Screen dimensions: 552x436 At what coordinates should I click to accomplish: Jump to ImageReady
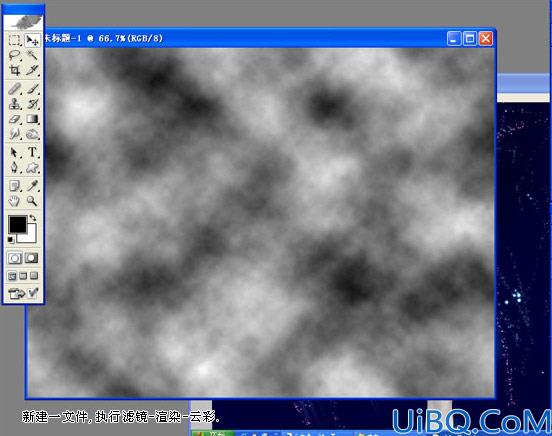click(x=17, y=293)
